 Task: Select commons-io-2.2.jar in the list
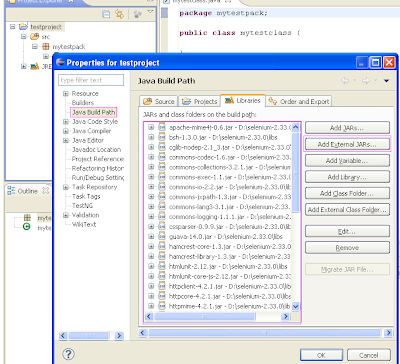[230, 187]
